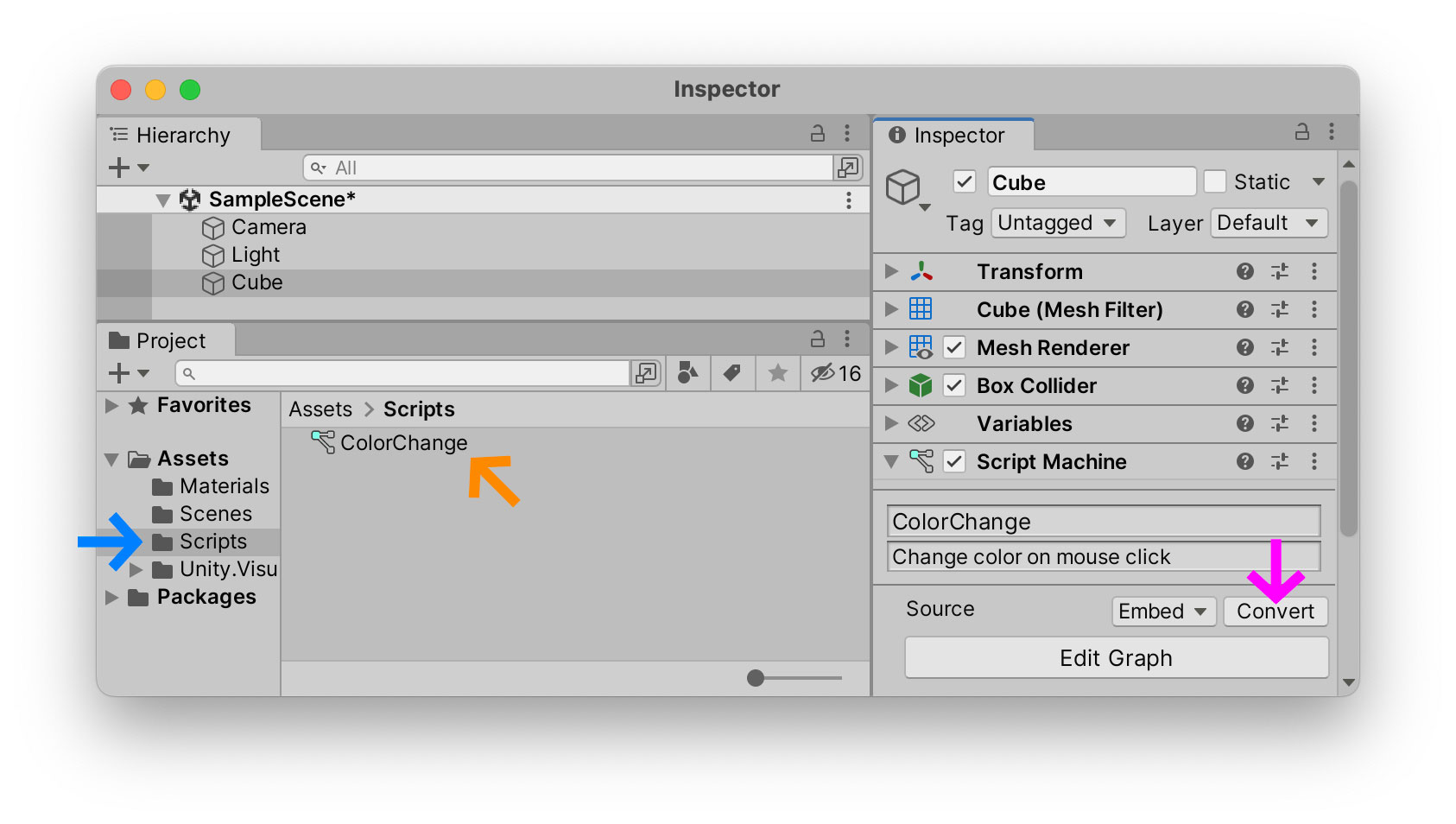Image resolution: width=1456 pixels, height=824 pixels.
Task: Open the Source Embed dropdown
Action: click(x=1163, y=612)
